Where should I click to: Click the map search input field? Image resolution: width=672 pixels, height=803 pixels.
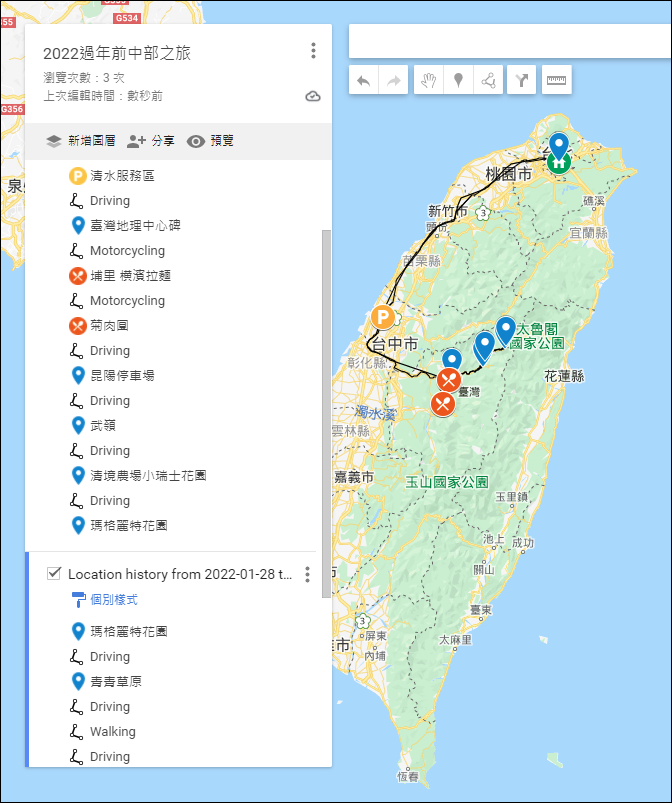click(510, 41)
